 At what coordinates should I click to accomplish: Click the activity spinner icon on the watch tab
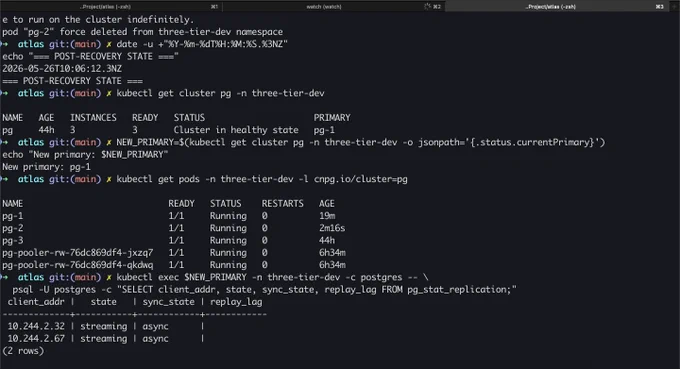[427, 7]
